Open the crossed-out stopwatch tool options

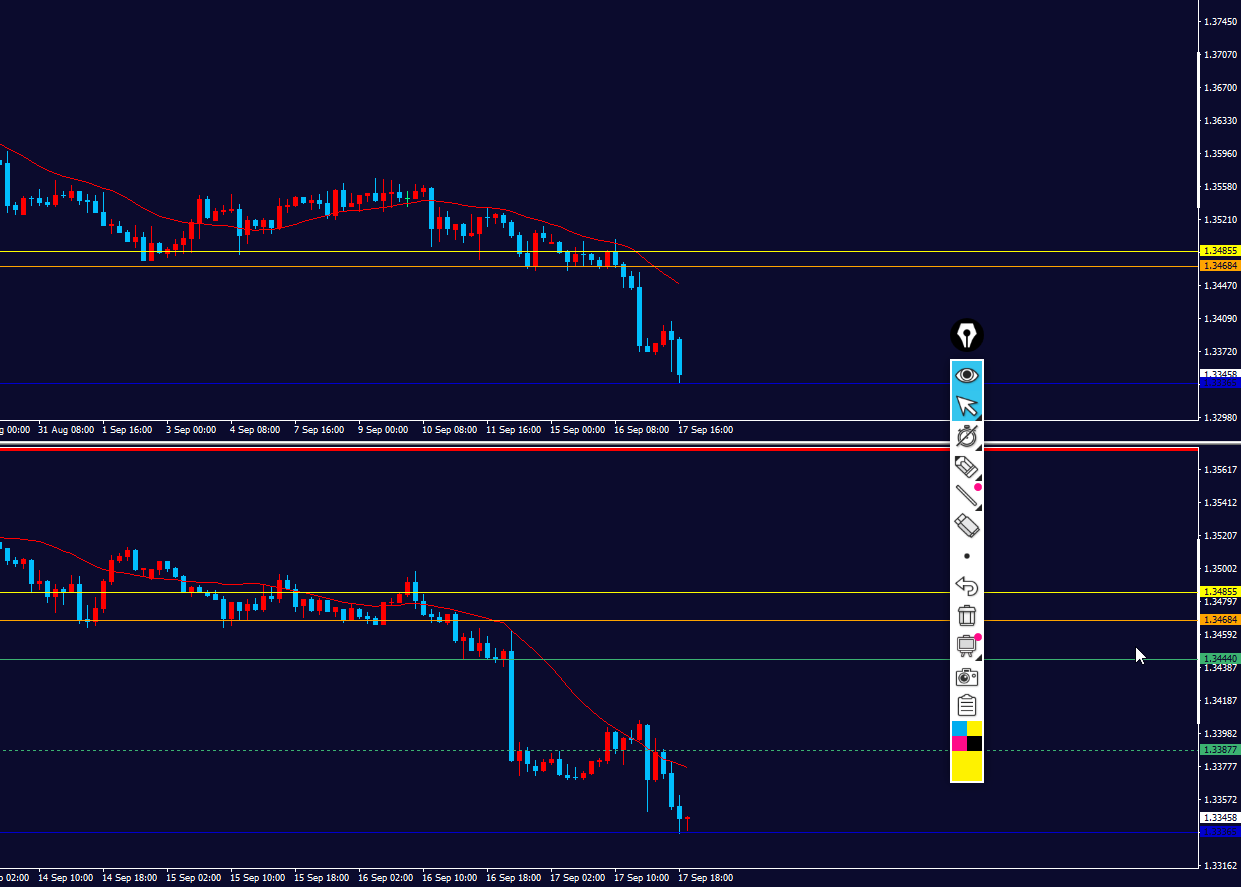pyautogui.click(x=967, y=436)
